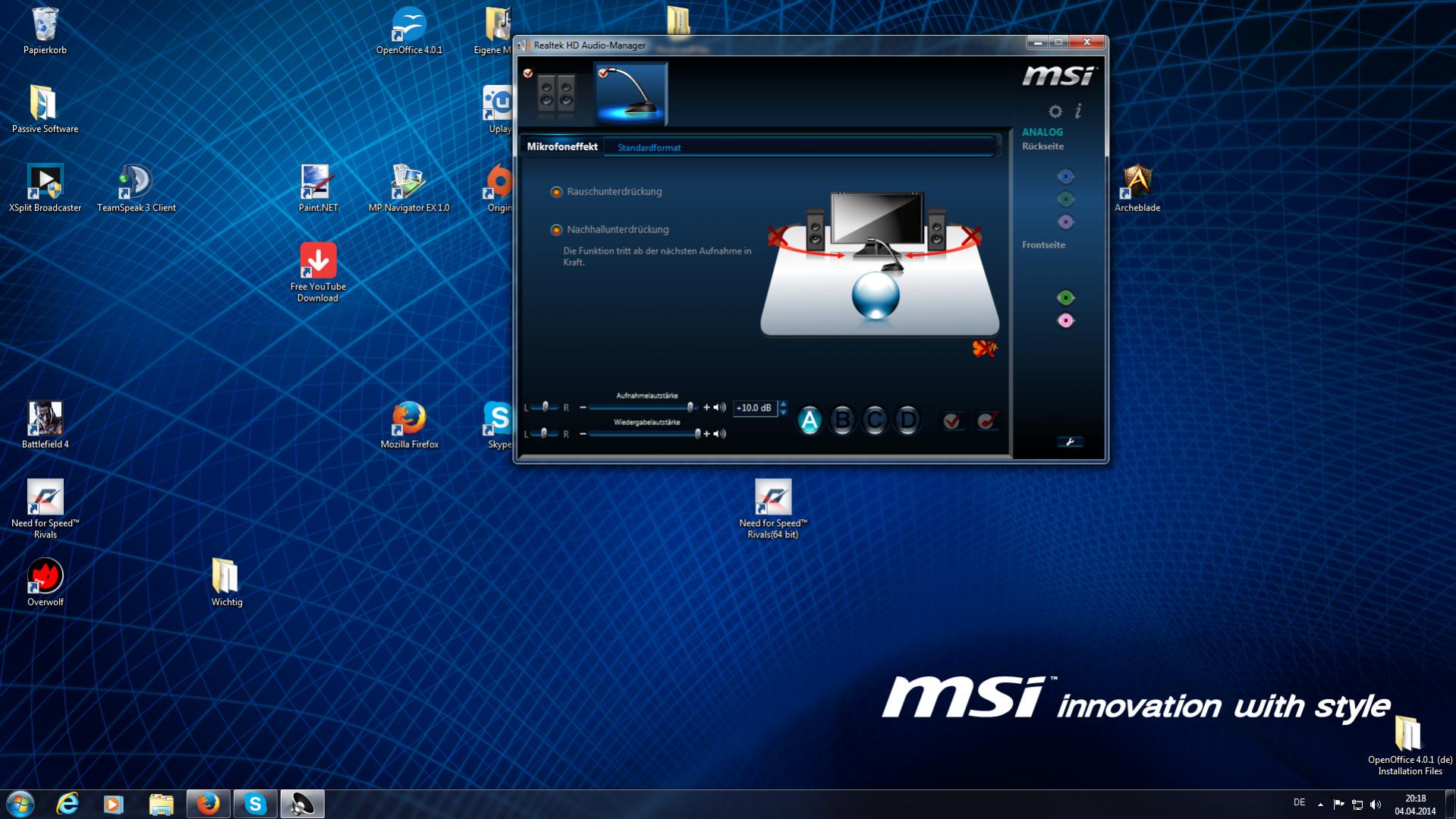Select the speakers device tab in Realtek
Screen dimensions: 1456x819
[x=556, y=94]
